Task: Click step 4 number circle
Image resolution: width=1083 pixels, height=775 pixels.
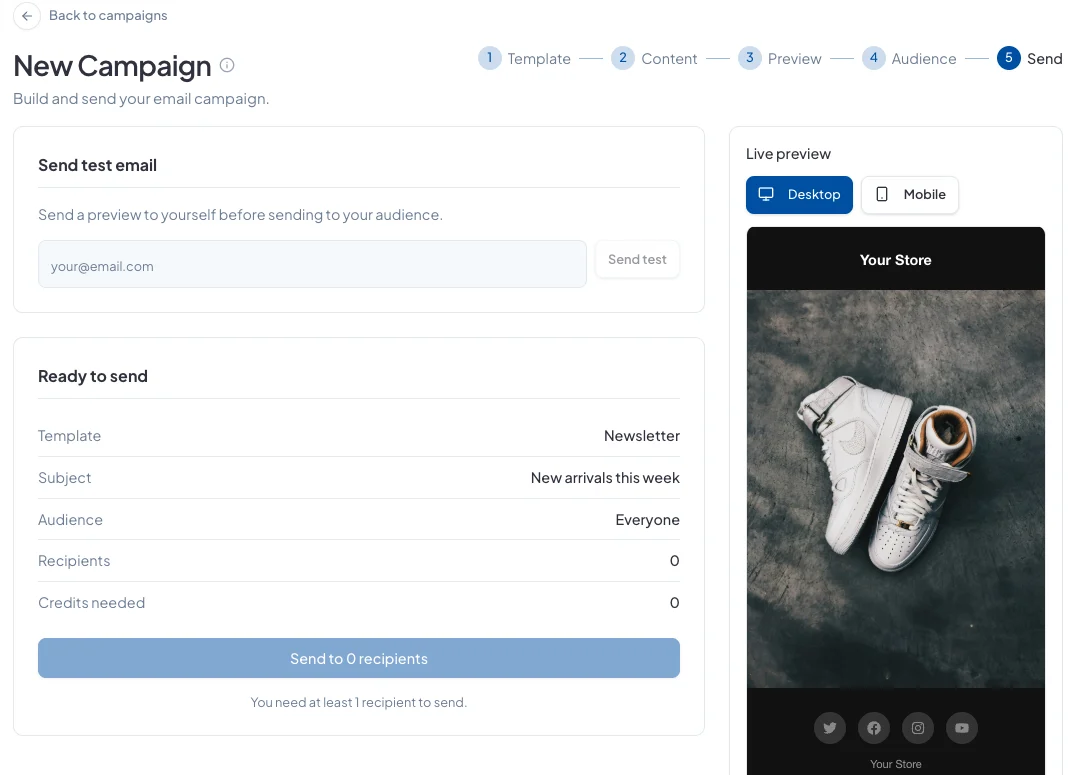Action: (x=873, y=58)
